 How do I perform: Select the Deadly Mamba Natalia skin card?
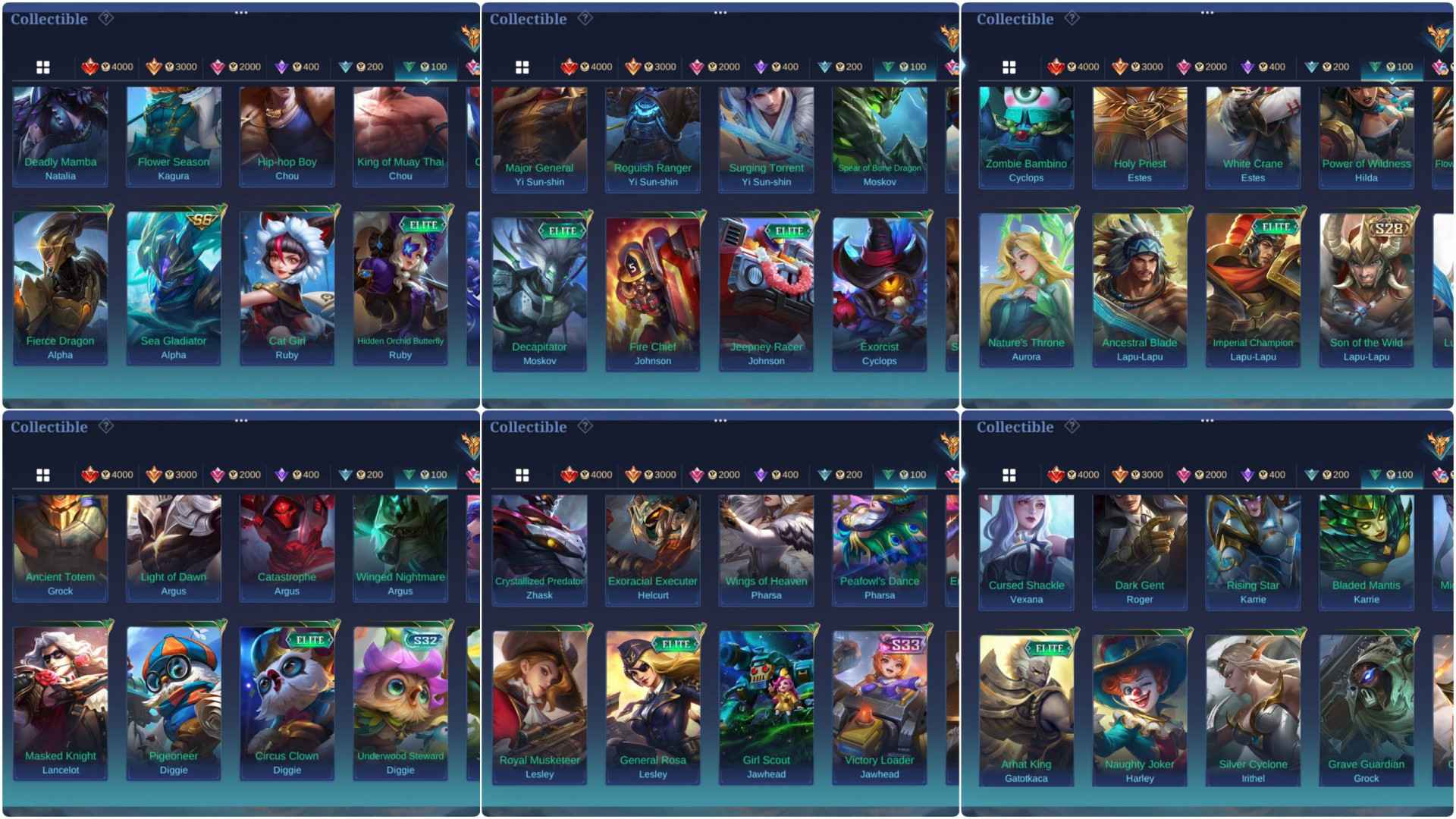[60, 136]
